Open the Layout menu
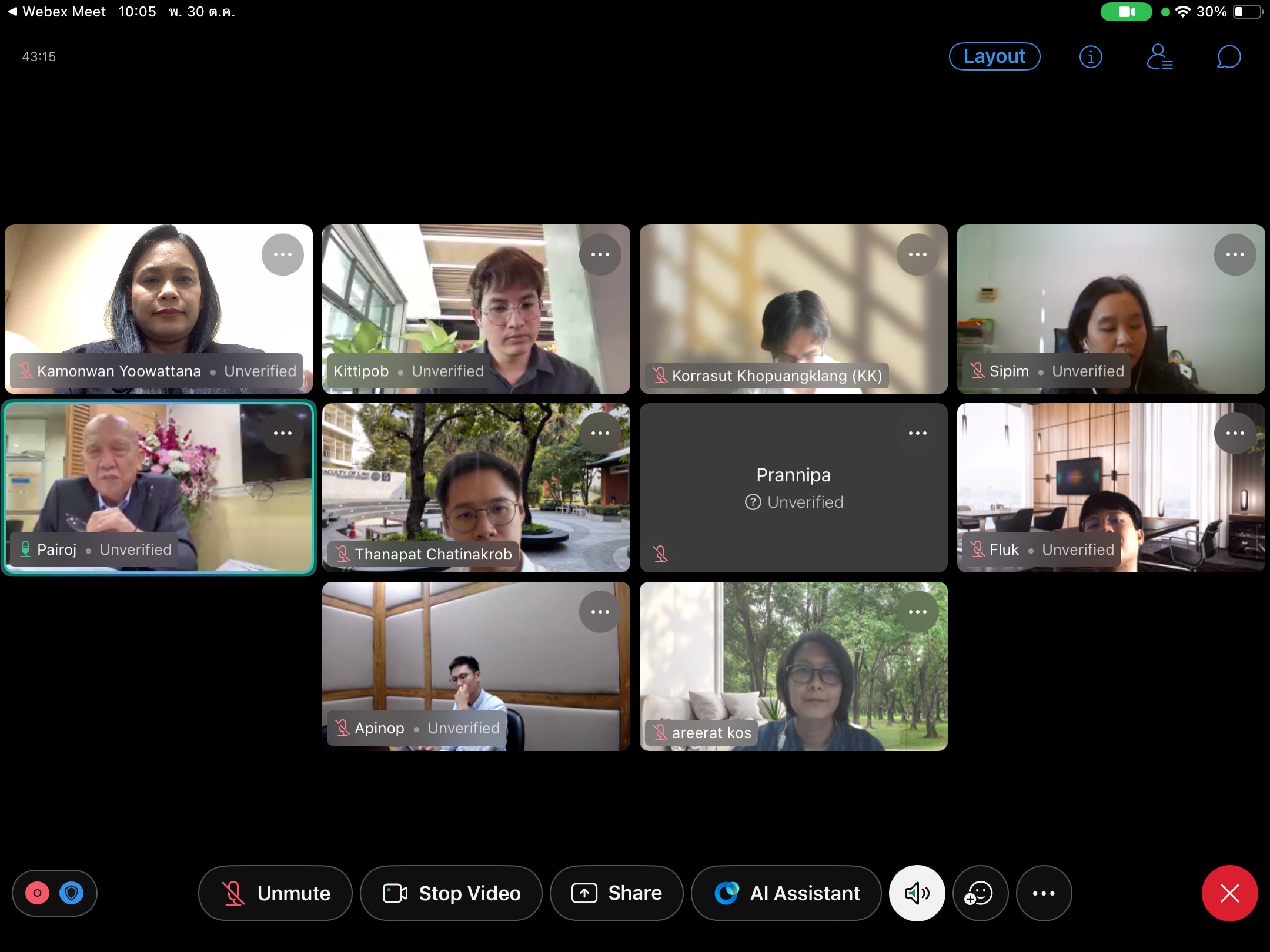 994,56
